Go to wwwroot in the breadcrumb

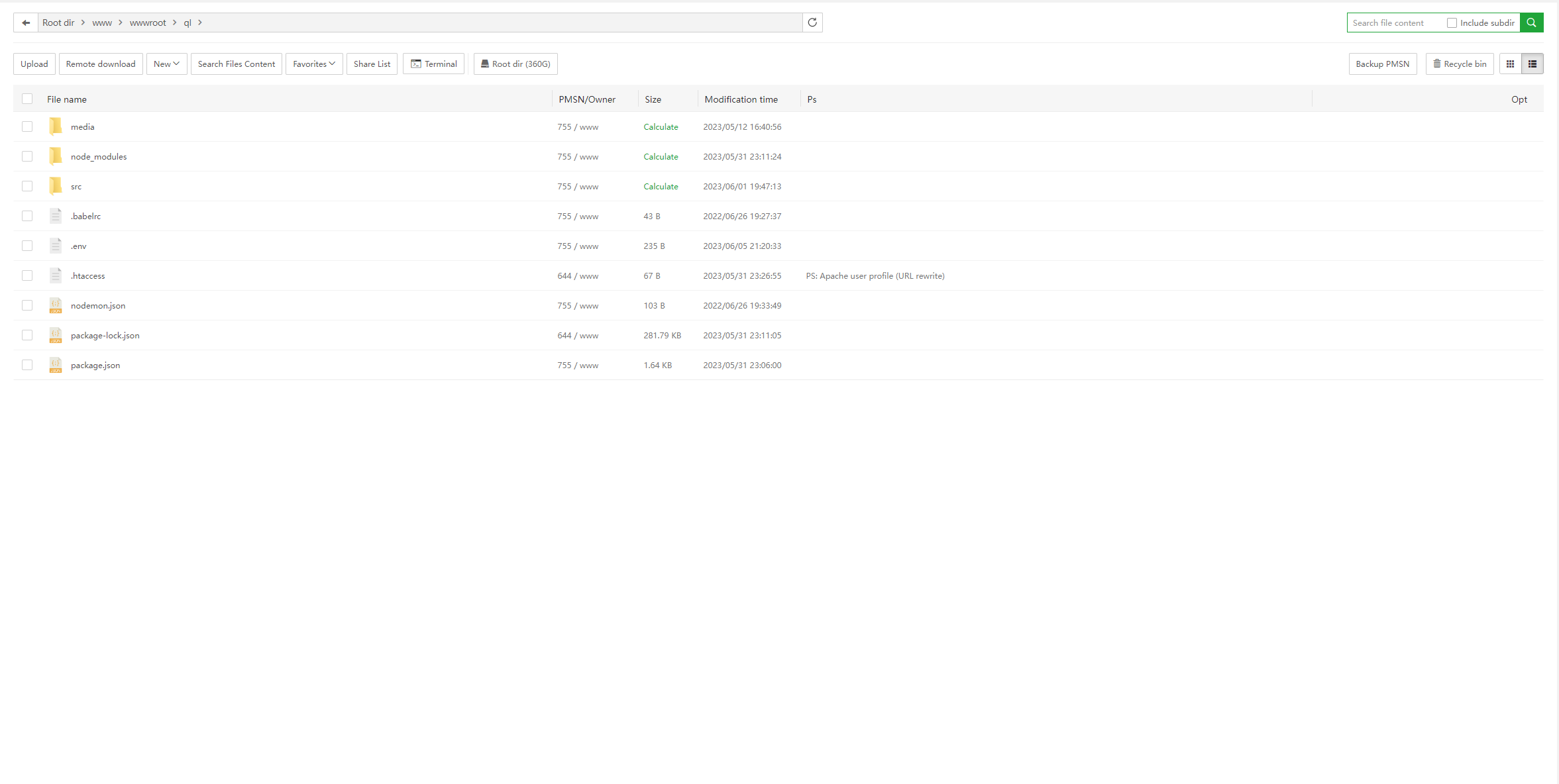148,23
